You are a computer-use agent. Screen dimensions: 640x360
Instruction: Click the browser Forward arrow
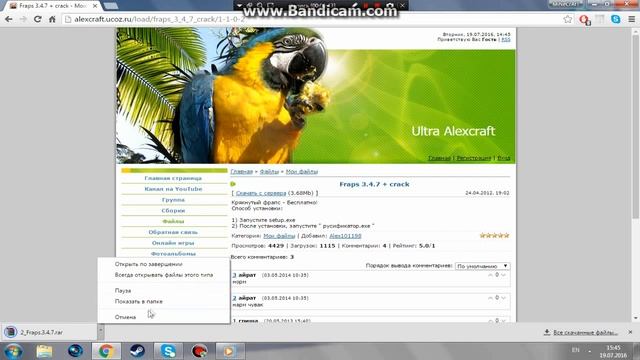pos(23,19)
